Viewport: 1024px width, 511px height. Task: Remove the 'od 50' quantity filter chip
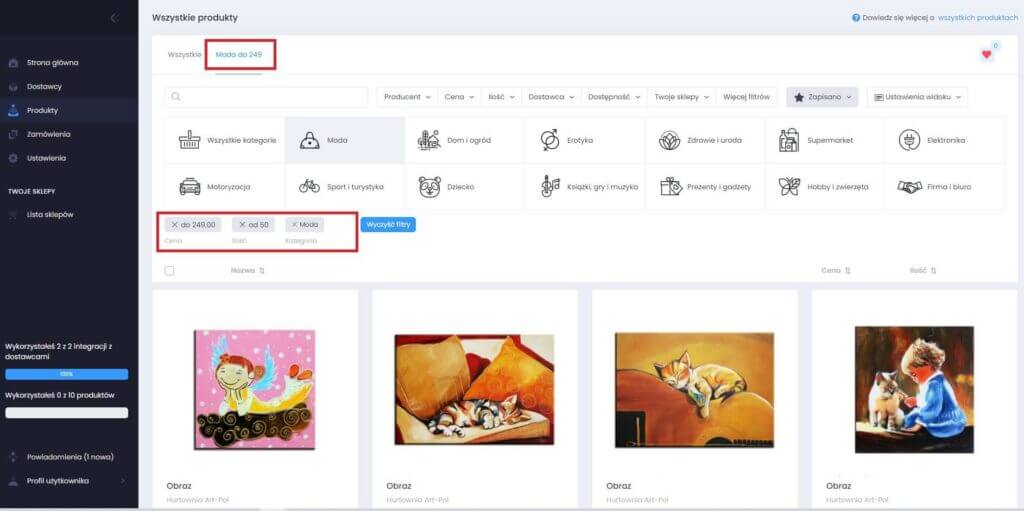tap(242, 225)
